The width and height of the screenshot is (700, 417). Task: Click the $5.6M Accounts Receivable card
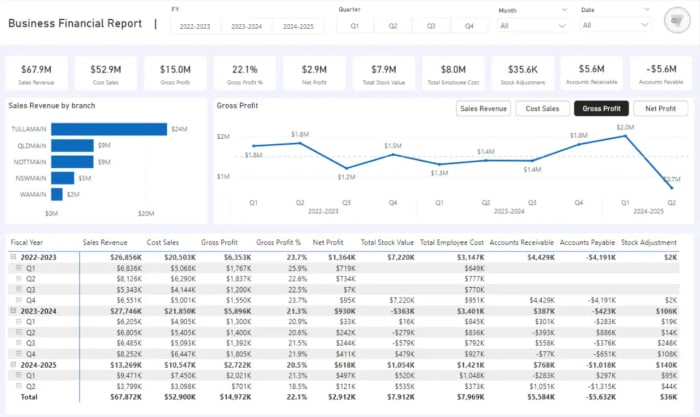click(592, 74)
